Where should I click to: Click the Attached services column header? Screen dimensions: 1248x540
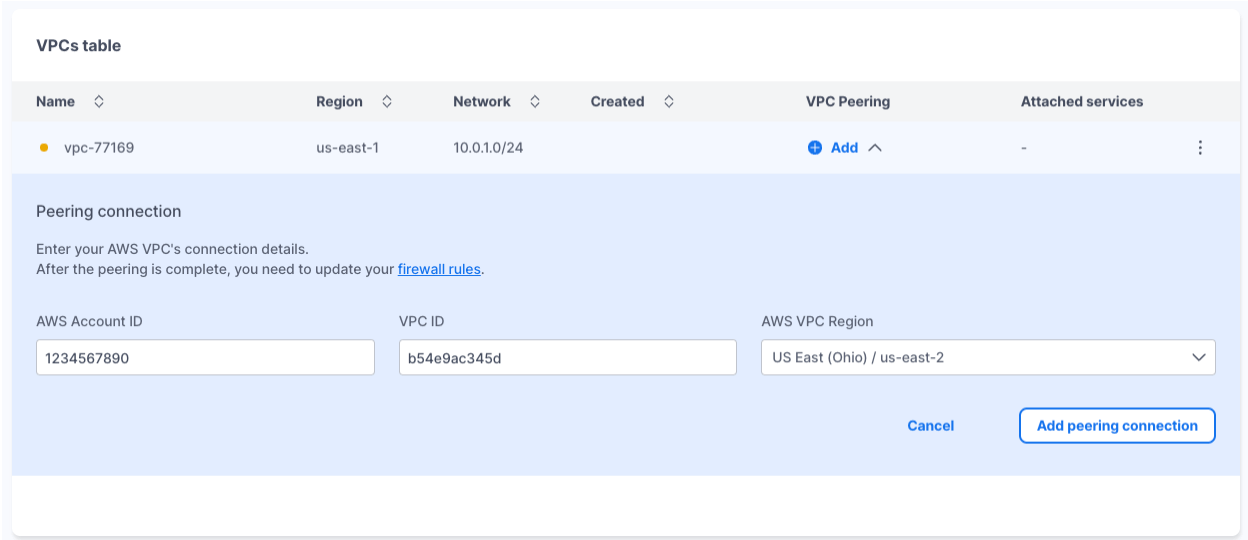1081,101
